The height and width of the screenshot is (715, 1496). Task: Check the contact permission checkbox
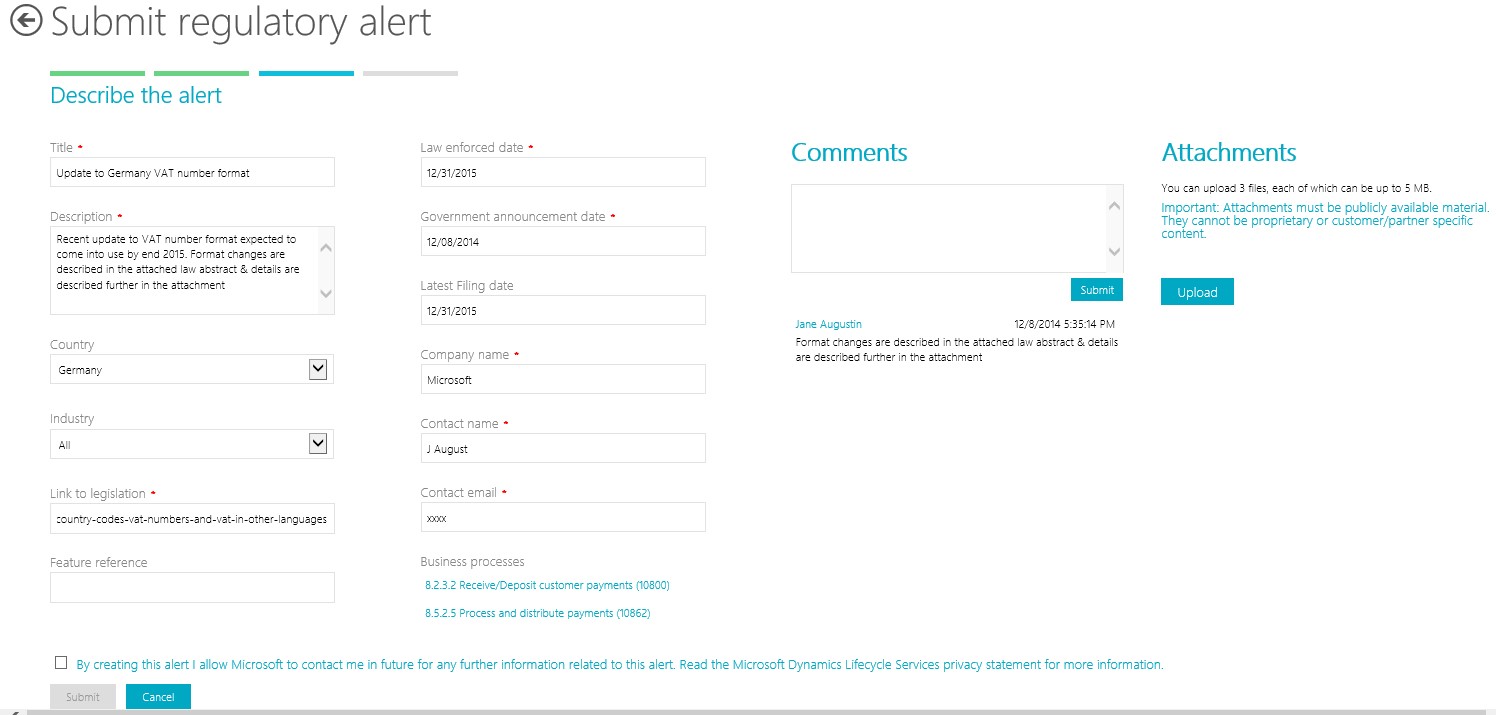pyautogui.click(x=61, y=662)
